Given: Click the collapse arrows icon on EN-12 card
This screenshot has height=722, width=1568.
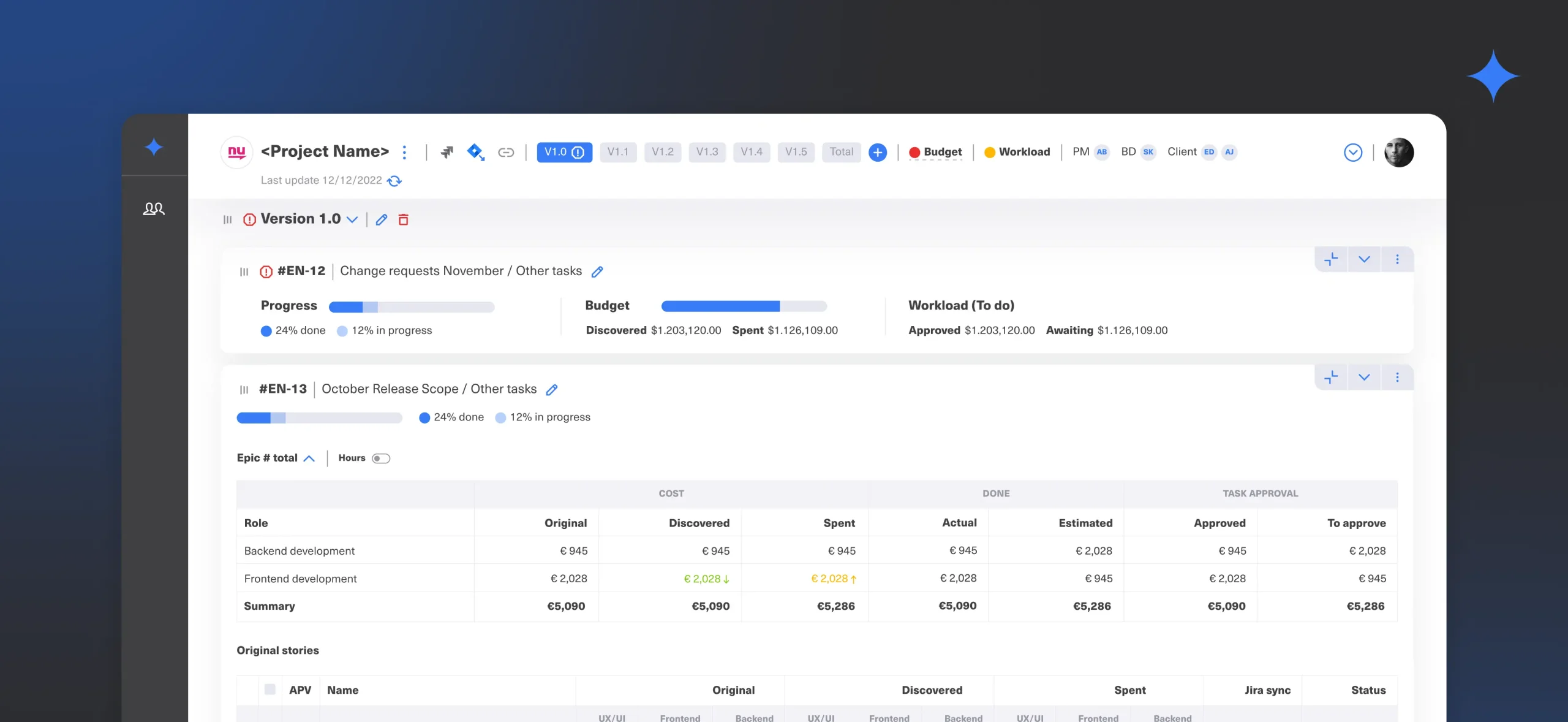Looking at the screenshot, I should tap(1331, 259).
